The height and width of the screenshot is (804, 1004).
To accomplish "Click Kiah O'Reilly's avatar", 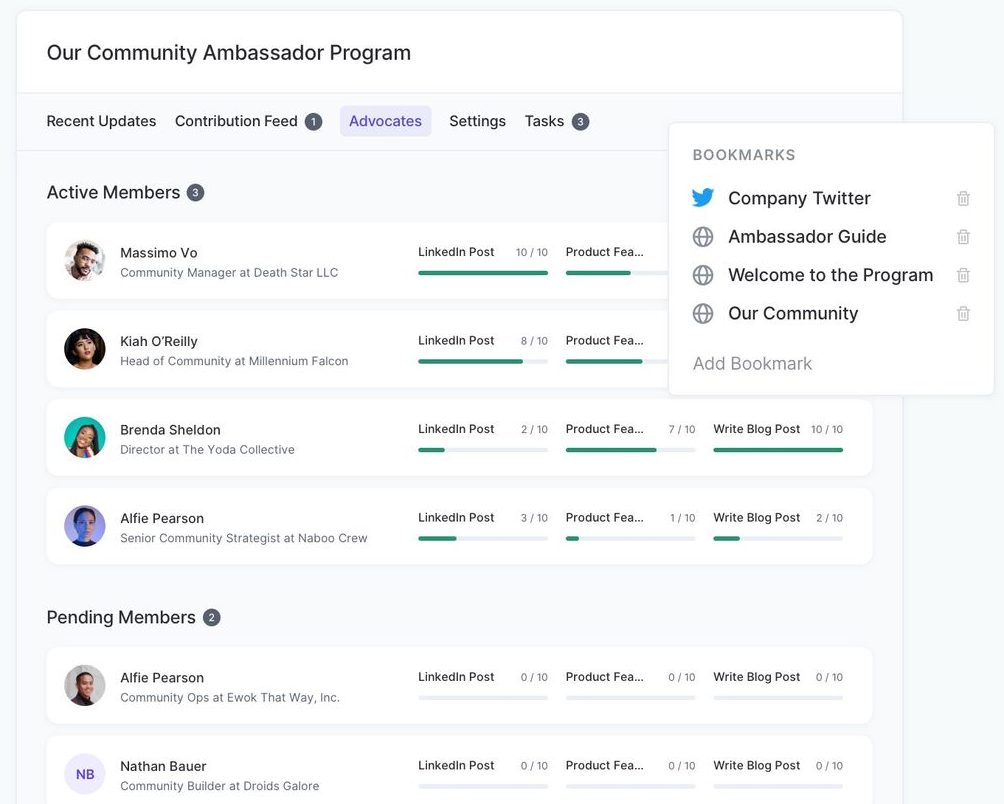I will pyautogui.click(x=85, y=349).
